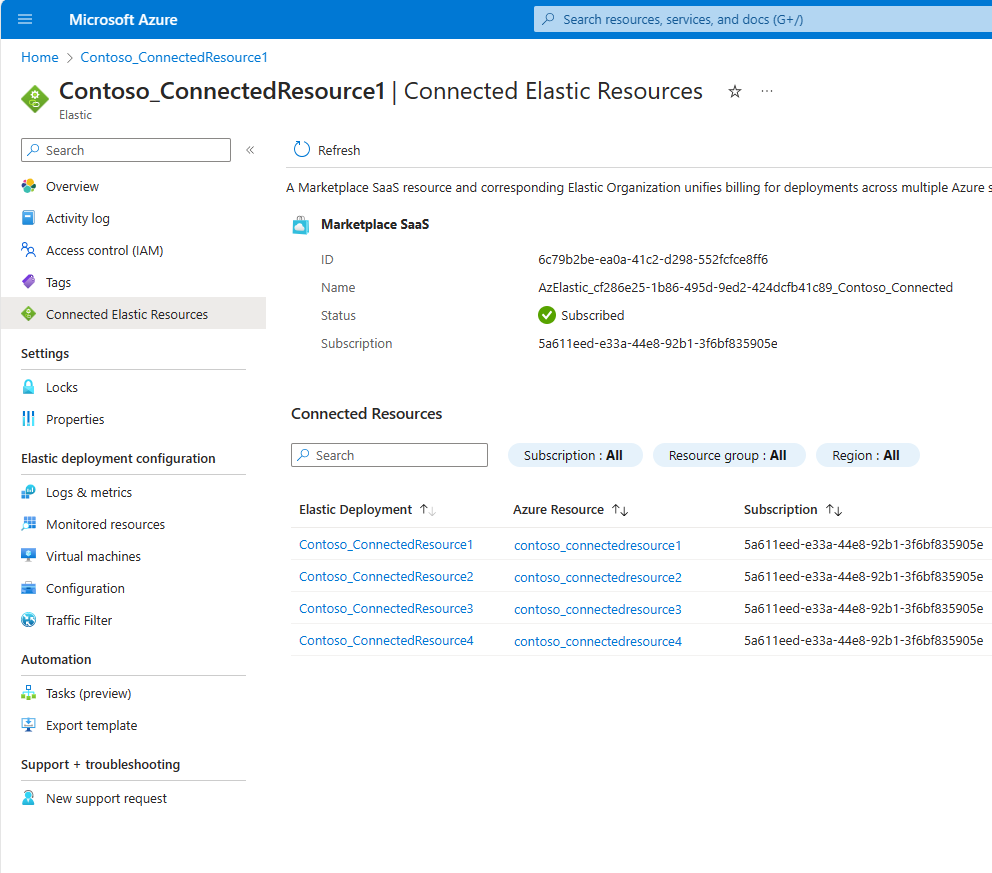Go to Home breadcrumb link
Image resolution: width=992 pixels, height=873 pixels.
coord(40,58)
